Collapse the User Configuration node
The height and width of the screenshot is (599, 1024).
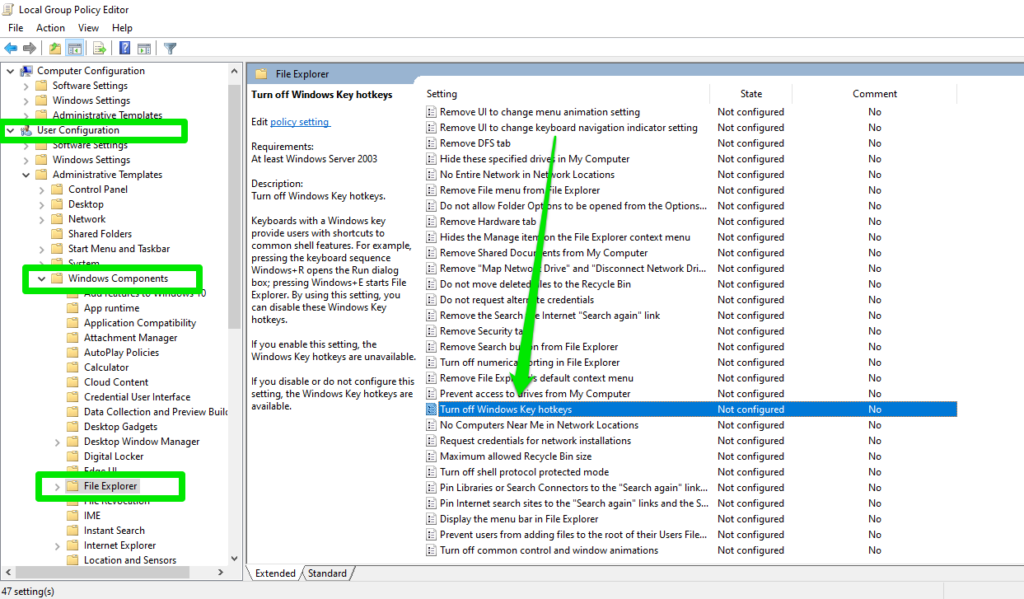pos(10,130)
